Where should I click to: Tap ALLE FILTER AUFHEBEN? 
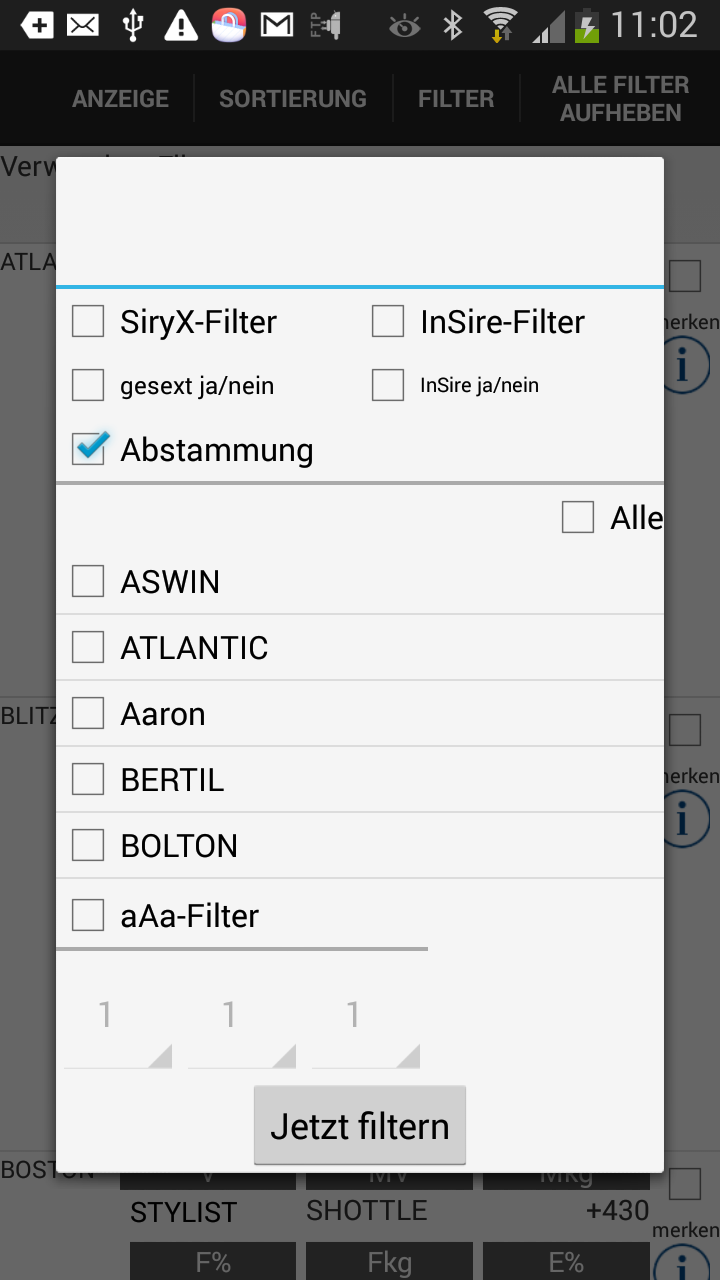pos(620,99)
